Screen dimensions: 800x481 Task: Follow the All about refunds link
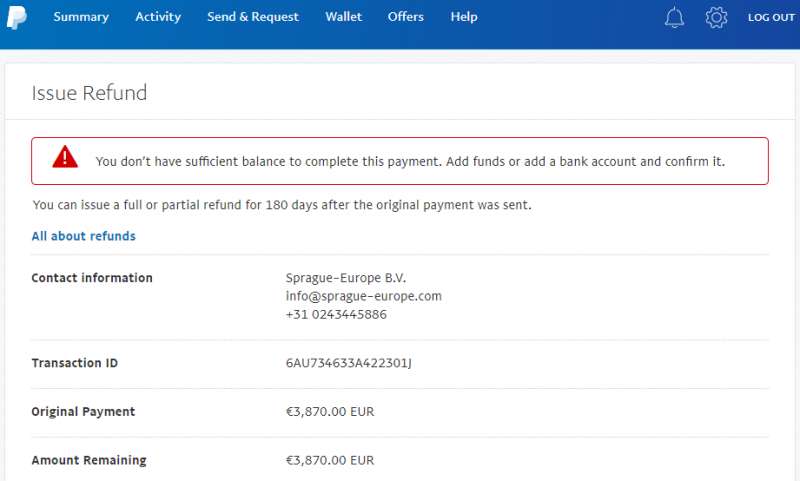(x=84, y=236)
